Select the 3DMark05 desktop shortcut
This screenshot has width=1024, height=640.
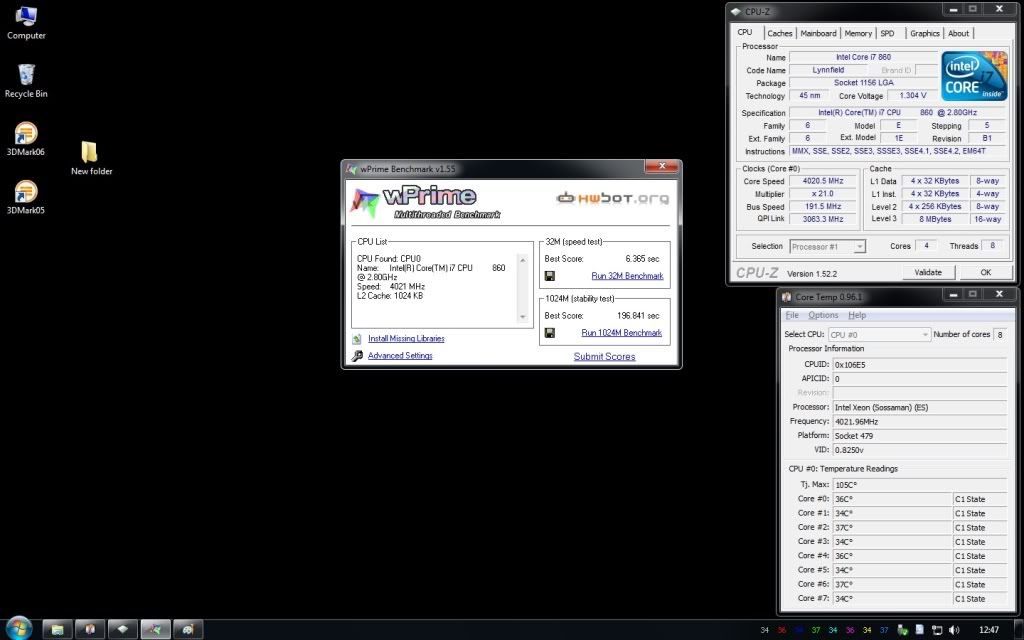point(26,197)
